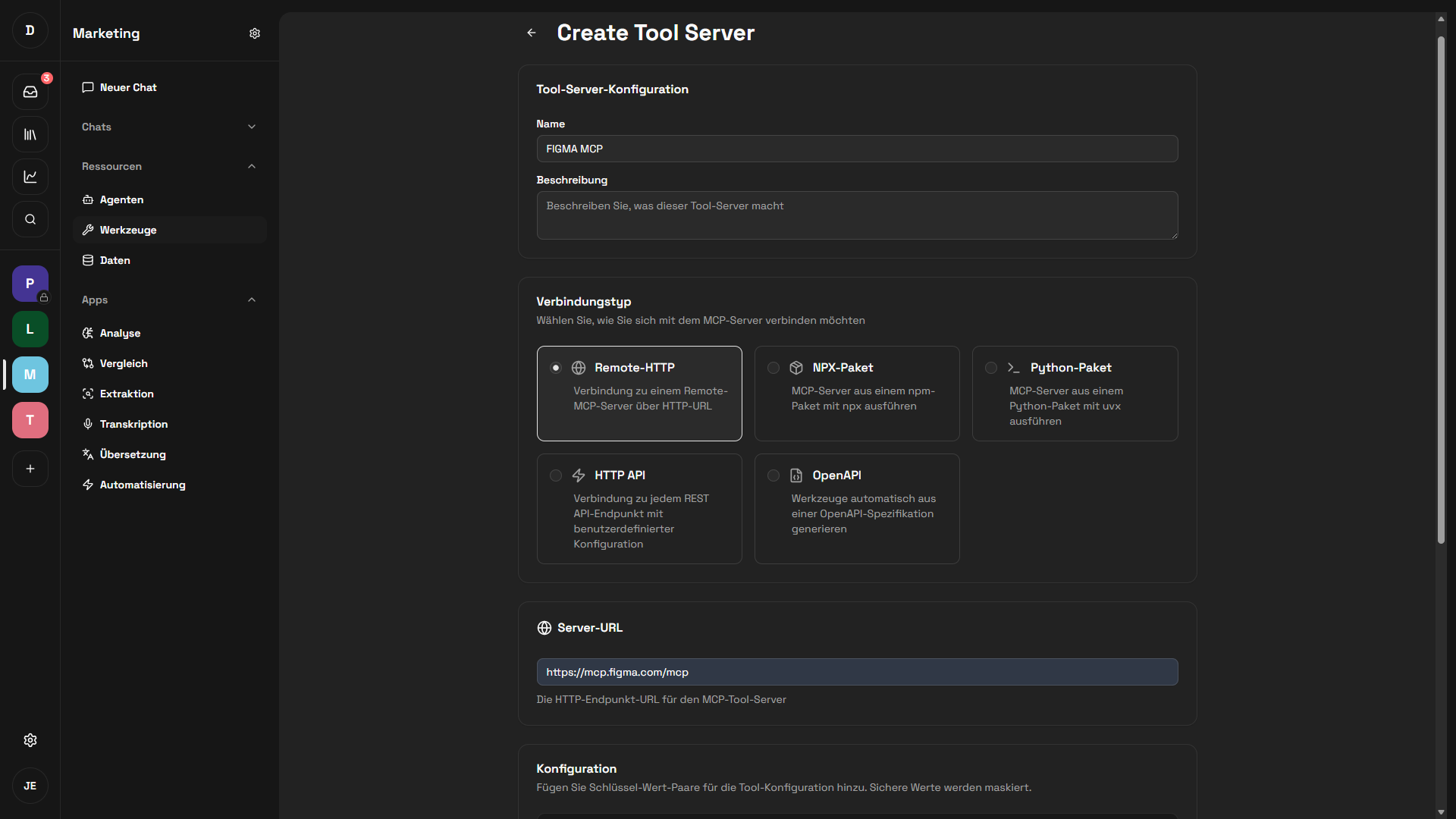Click into the Beschreibung text area
The width and height of the screenshot is (1456, 819).
click(857, 215)
